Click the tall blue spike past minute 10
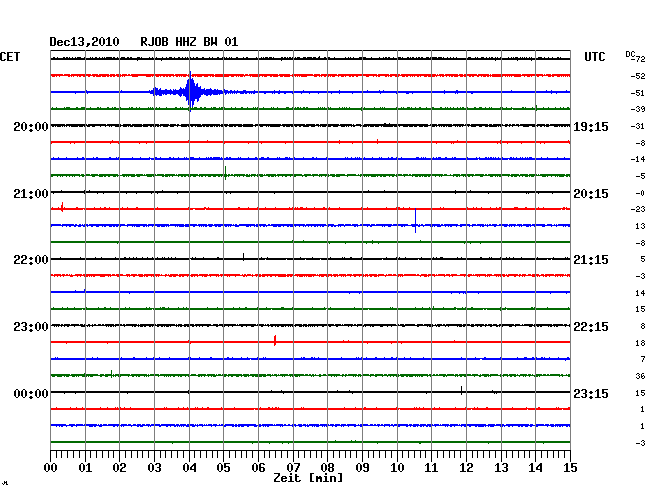650x494 pixels. 415,221
